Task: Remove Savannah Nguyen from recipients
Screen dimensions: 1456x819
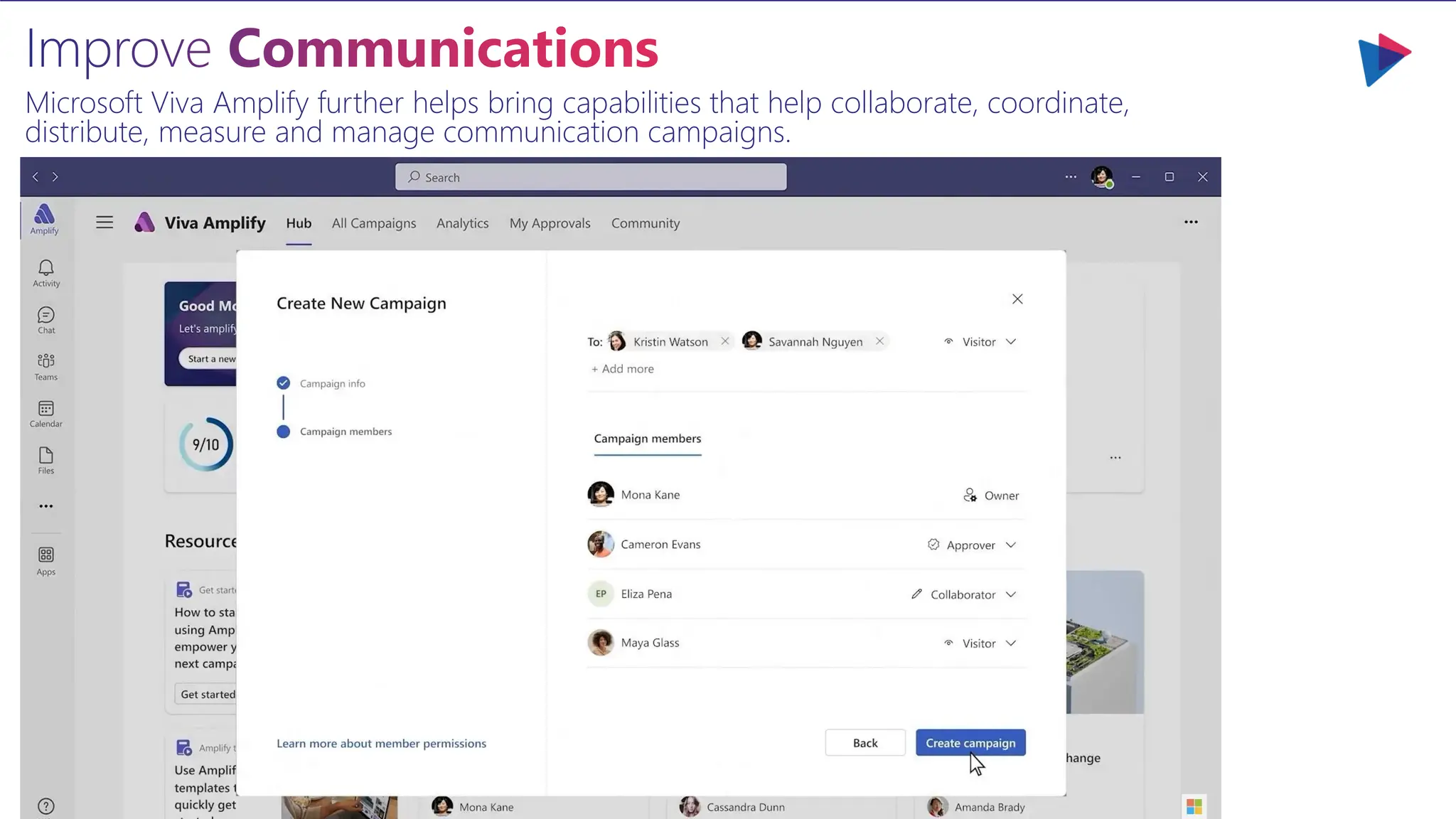Action: 879,341
